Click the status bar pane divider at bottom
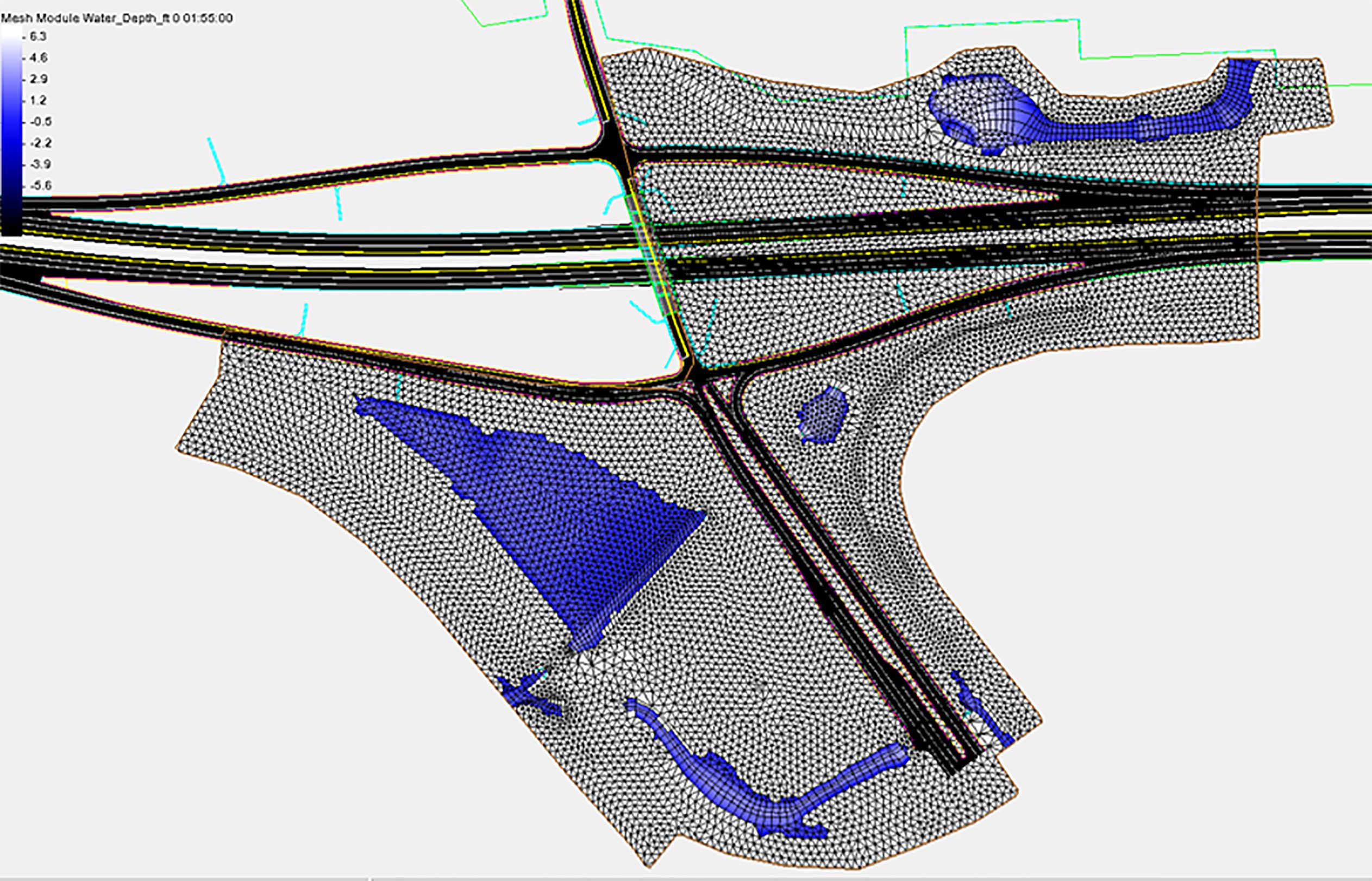Image resolution: width=1372 pixels, height=881 pixels. [371, 878]
